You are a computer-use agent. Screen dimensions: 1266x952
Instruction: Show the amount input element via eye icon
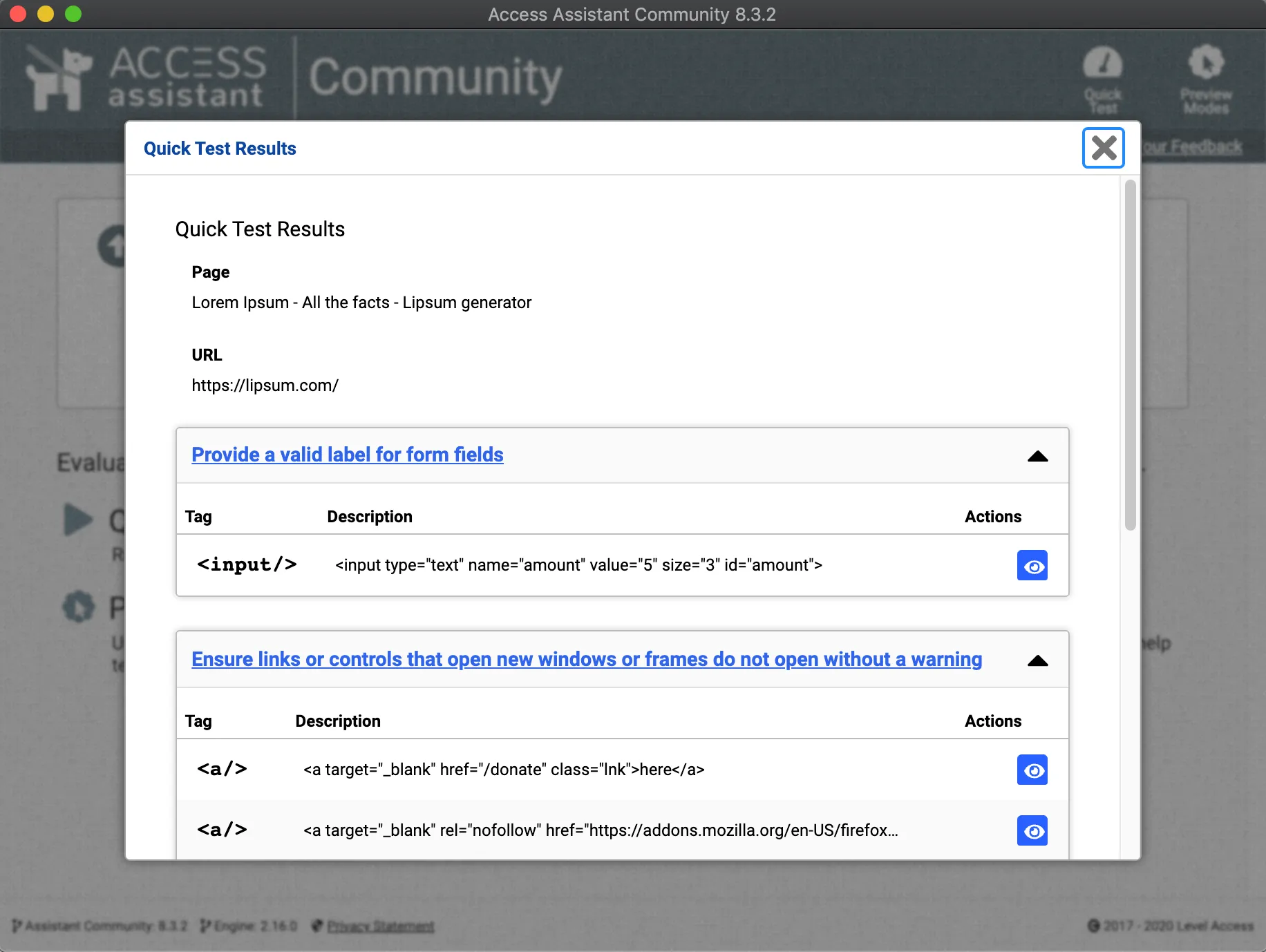(x=1032, y=566)
